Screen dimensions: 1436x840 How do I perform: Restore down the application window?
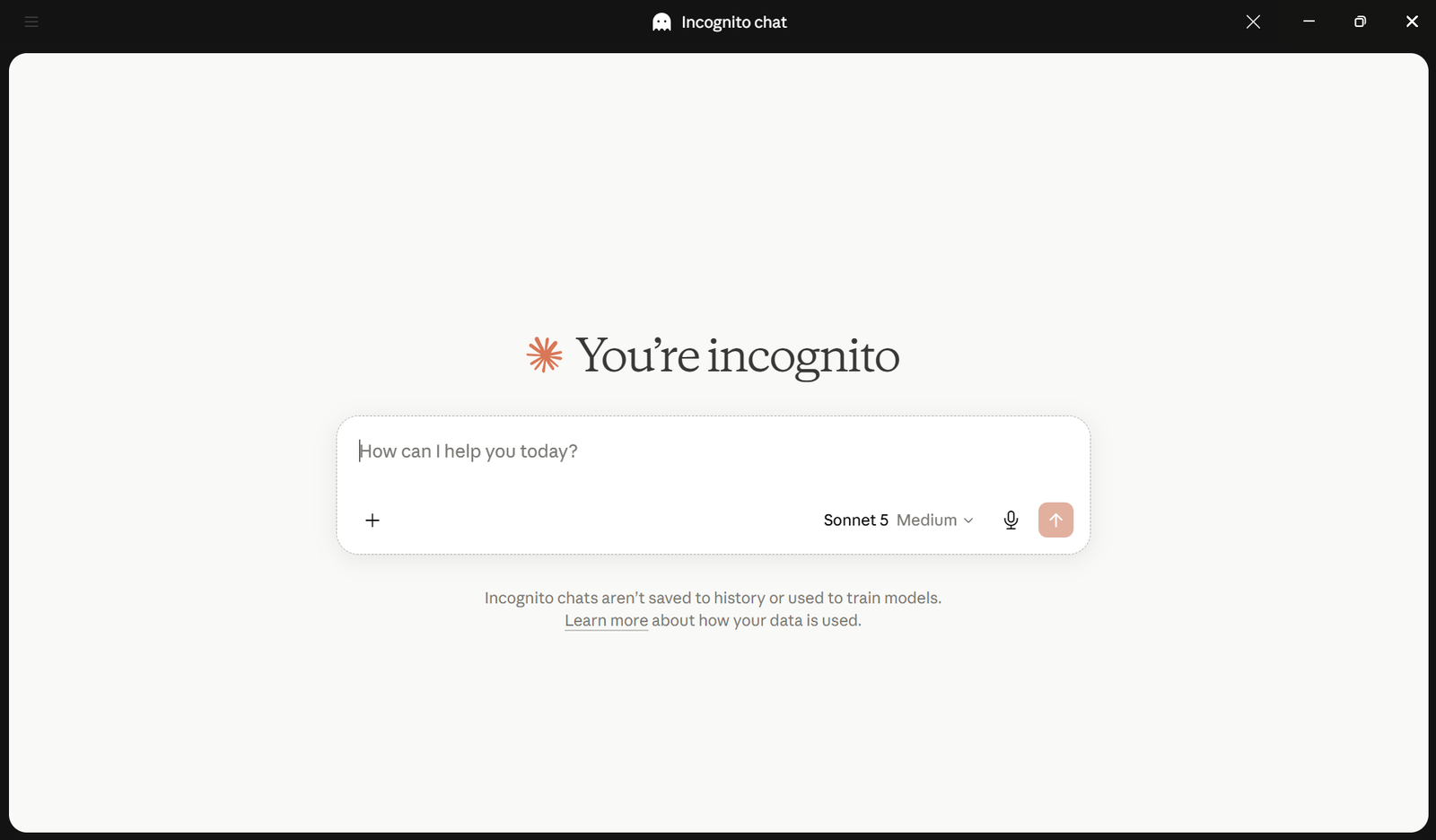(x=1360, y=22)
